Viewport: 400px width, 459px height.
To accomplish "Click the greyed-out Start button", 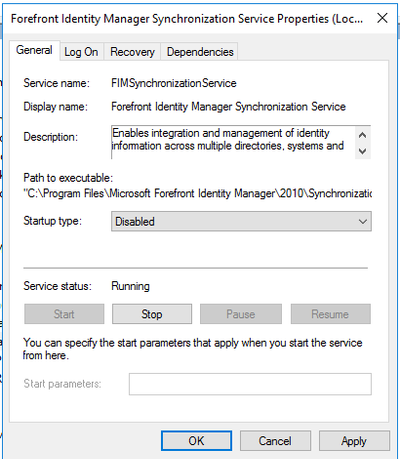I will point(64,314).
